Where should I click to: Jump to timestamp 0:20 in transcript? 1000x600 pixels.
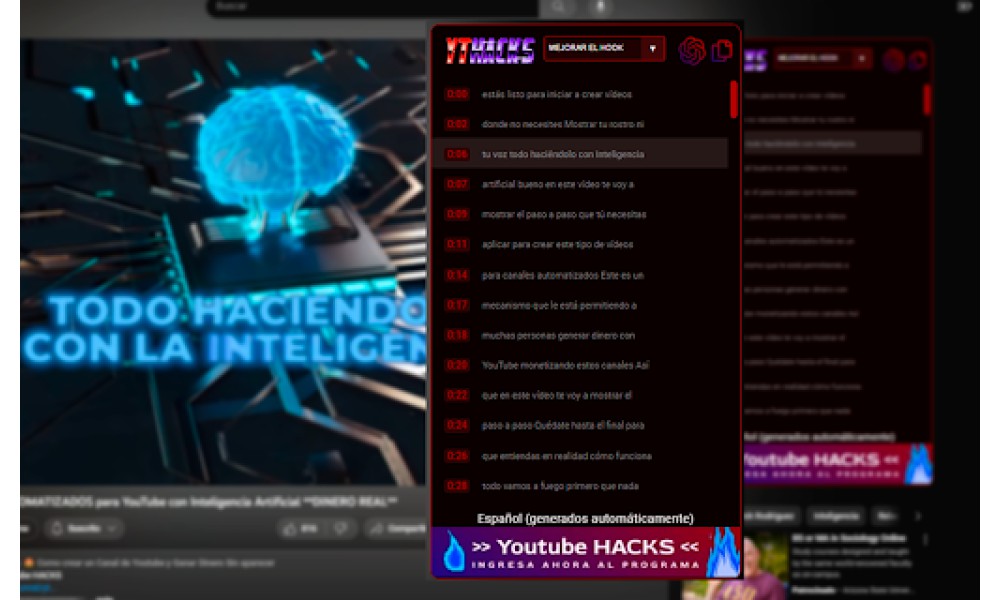457,365
